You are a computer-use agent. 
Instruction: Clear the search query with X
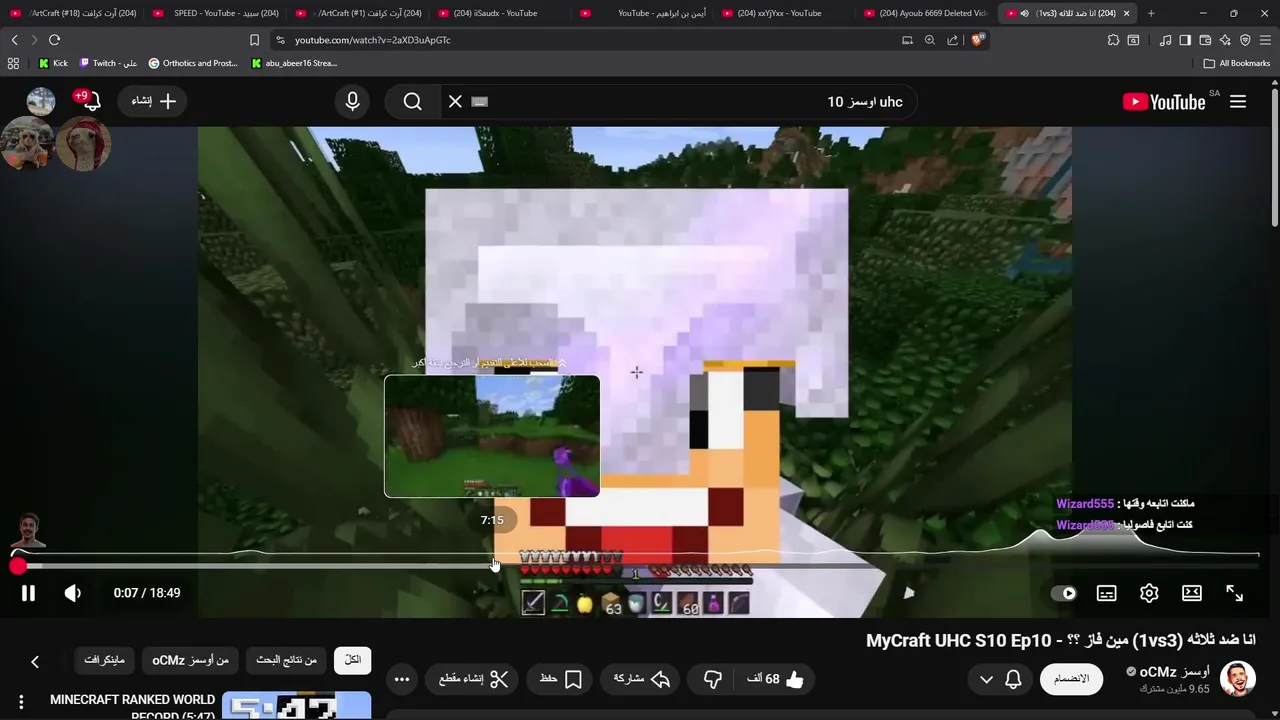[x=455, y=101]
